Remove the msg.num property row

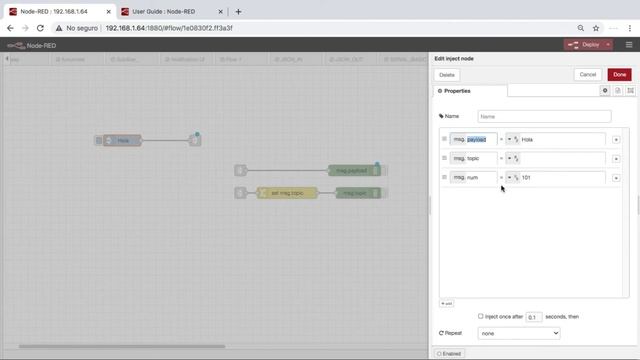pyautogui.click(x=616, y=178)
